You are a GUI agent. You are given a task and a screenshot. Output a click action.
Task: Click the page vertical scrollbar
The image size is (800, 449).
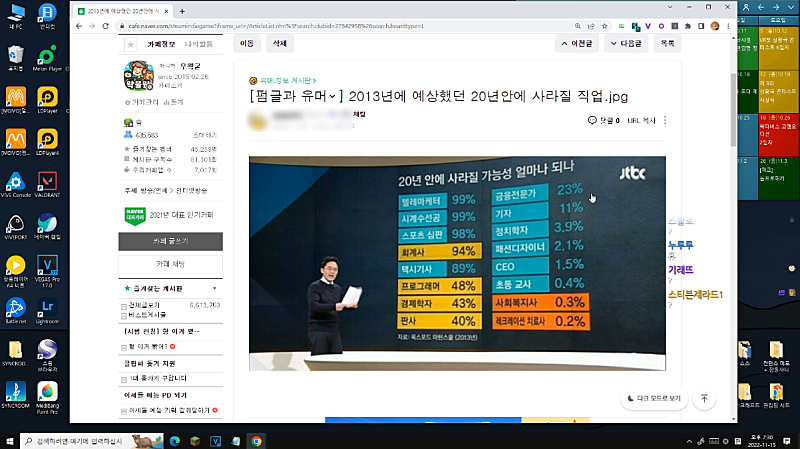point(734,110)
